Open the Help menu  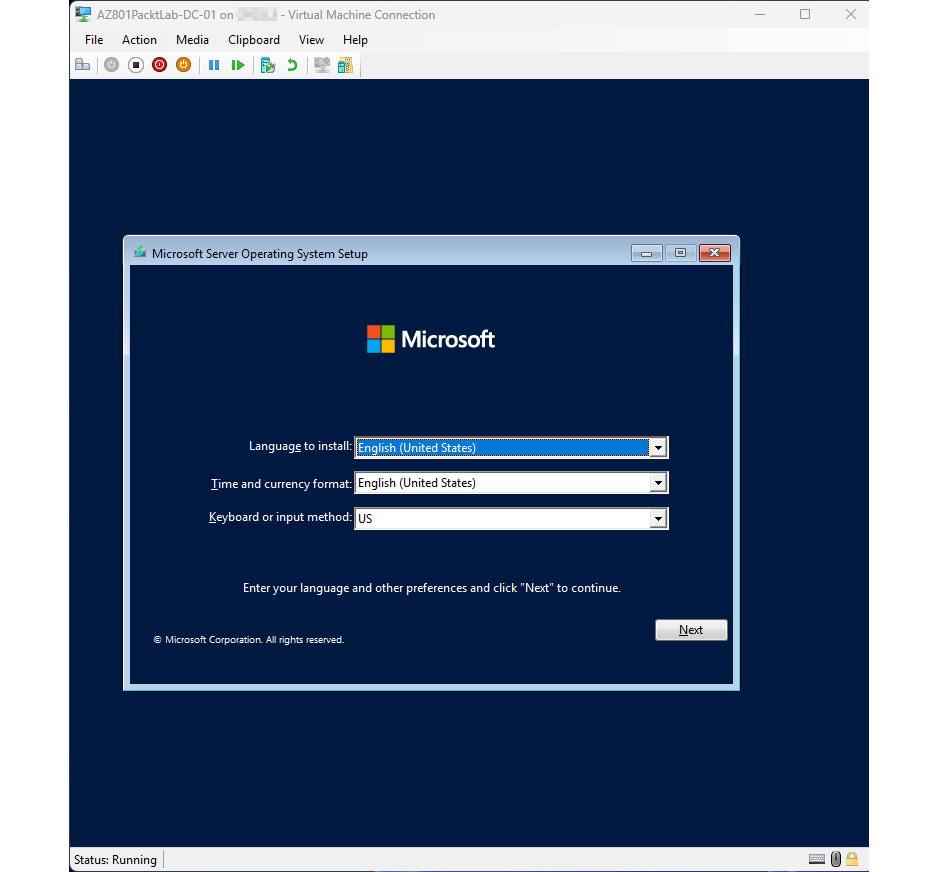pyautogui.click(x=355, y=40)
